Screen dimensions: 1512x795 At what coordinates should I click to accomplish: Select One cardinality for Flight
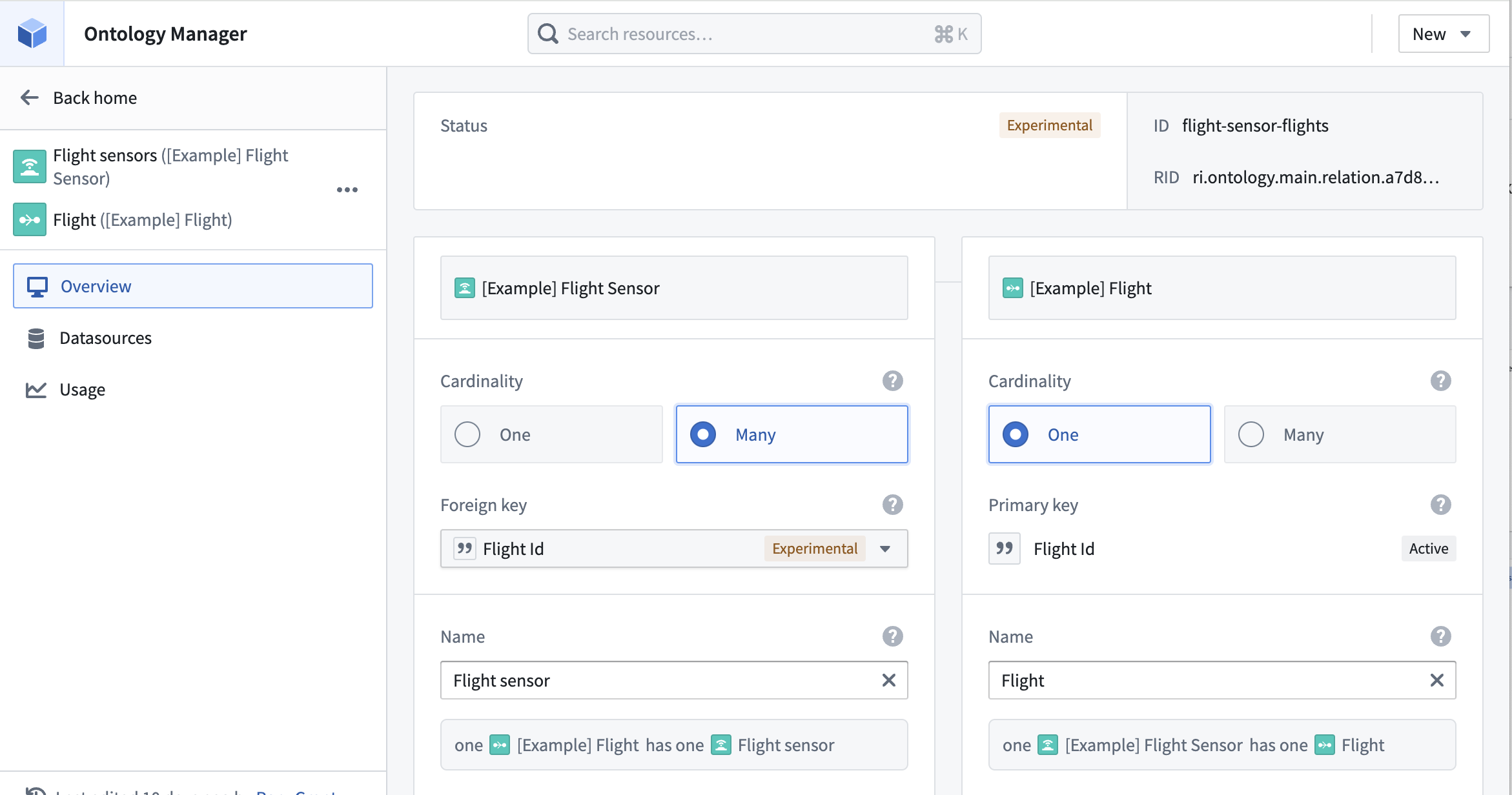(1099, 434)
